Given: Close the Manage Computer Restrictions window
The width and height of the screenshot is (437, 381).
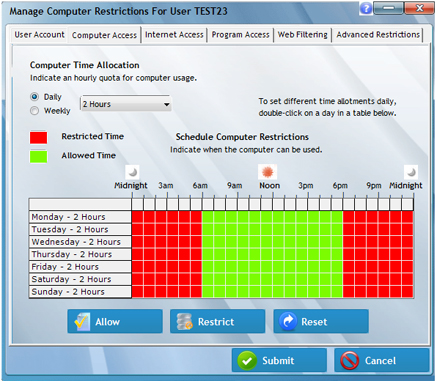Looking at the screenshot, I should click(419, 8).
